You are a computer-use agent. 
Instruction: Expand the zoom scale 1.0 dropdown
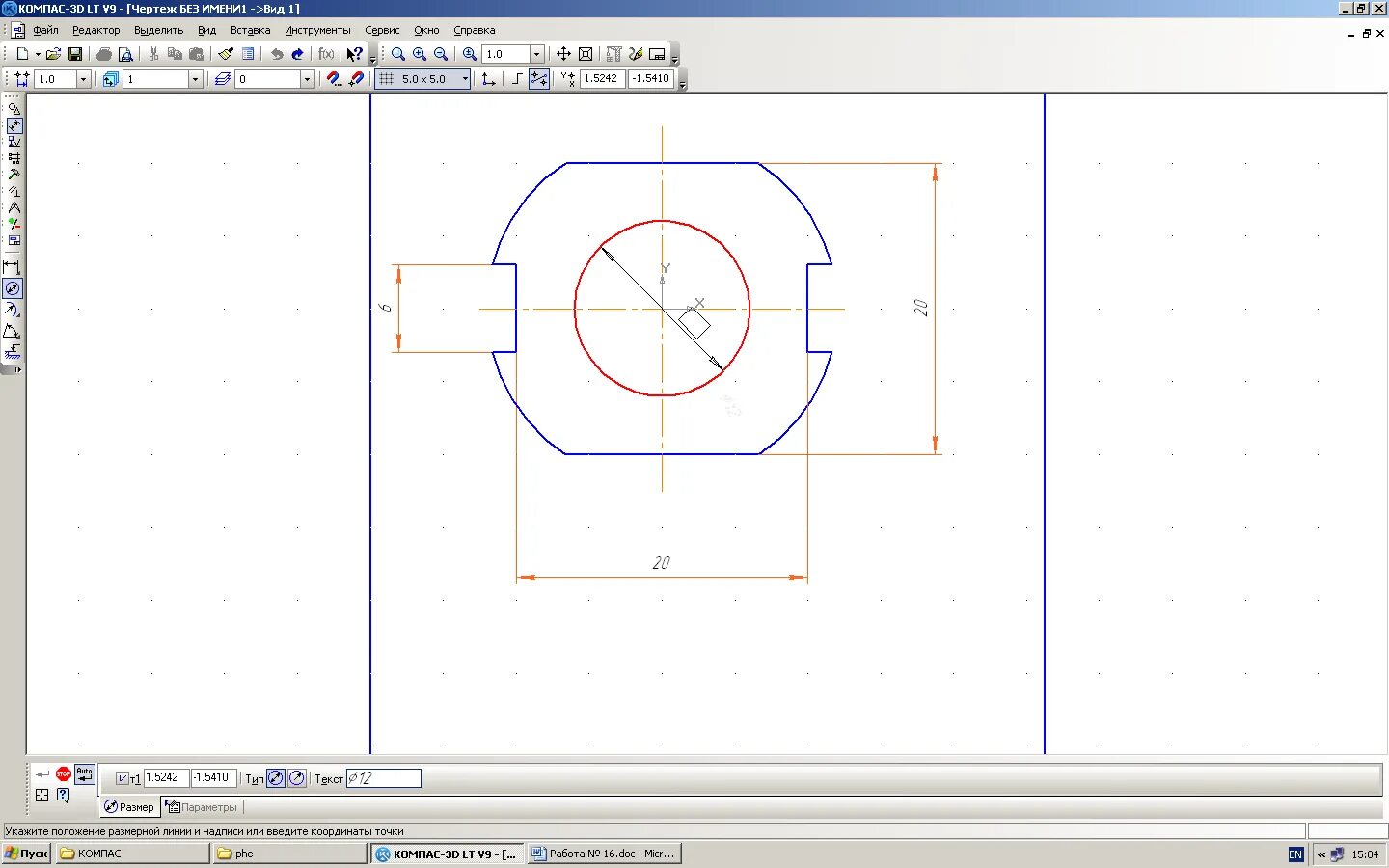(x=537, y=54)
